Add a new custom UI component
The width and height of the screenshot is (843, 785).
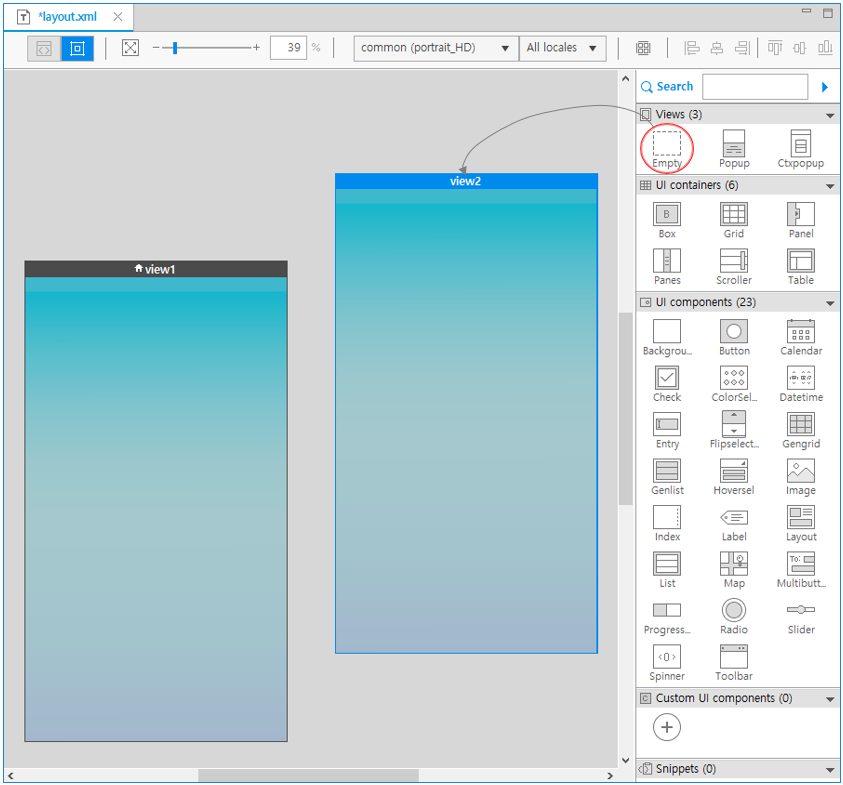pos(667,727)
